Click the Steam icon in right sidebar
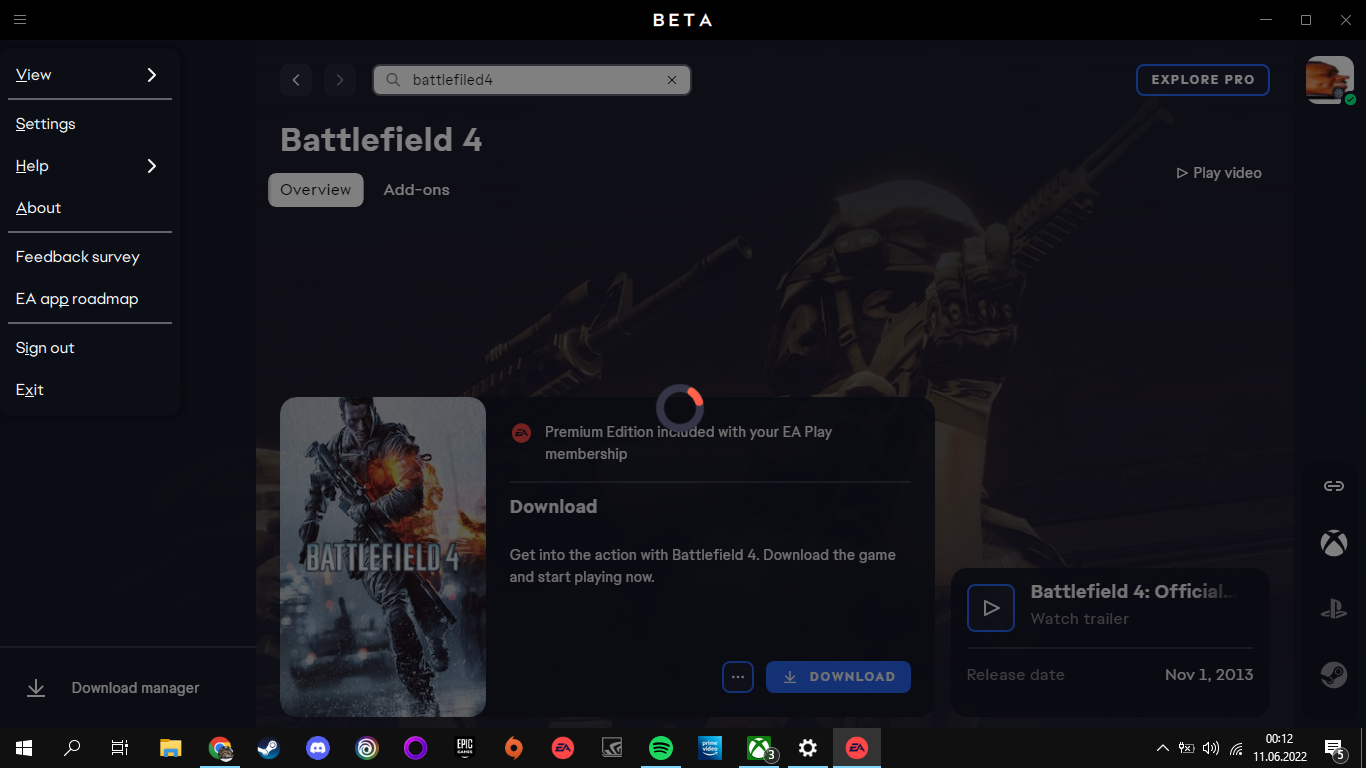The width and height of the screenshot is (1366, 768). point(1334,675)
